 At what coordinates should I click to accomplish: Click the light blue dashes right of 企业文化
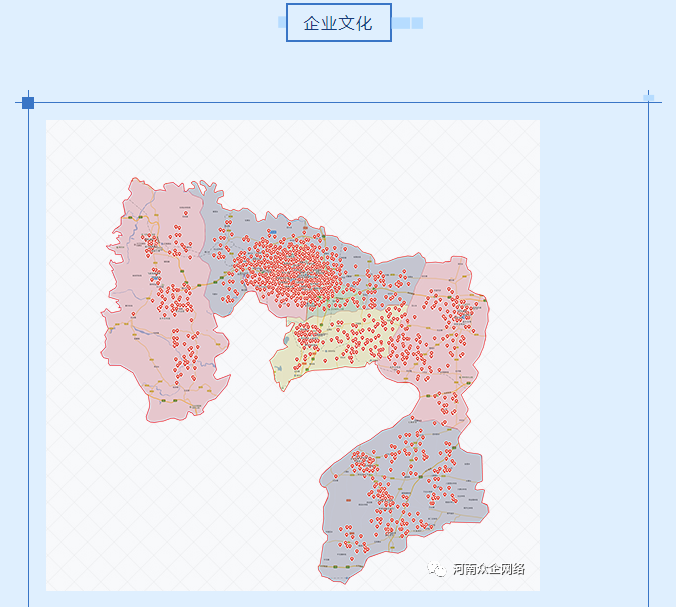click(x=407, y=23)
